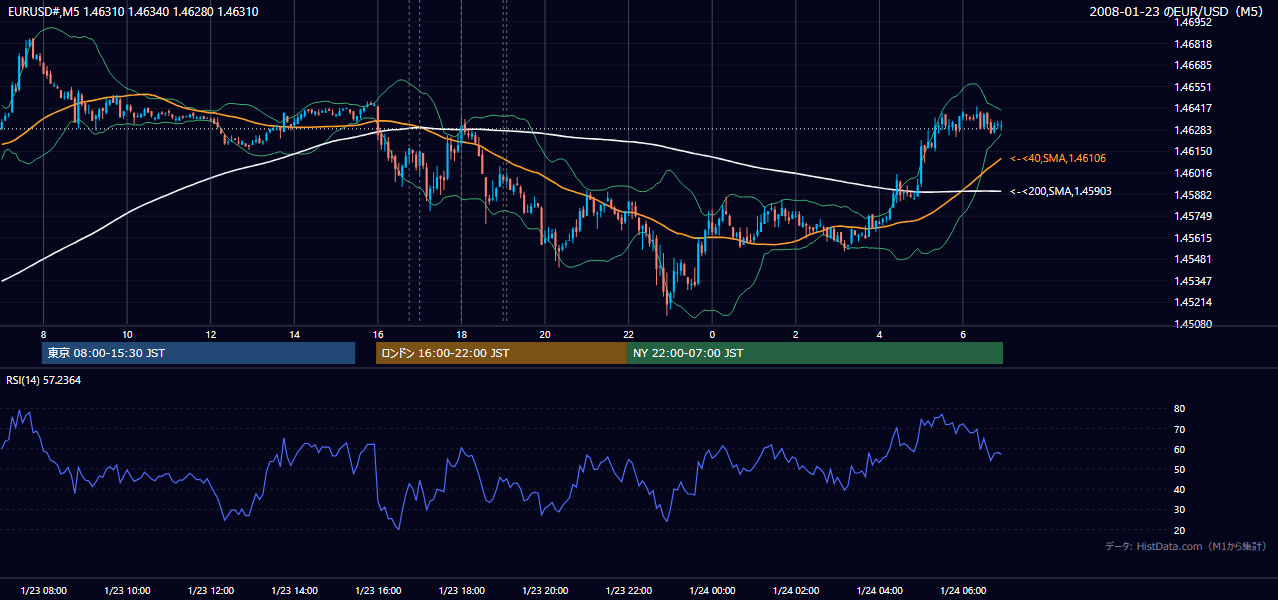
Task: Click the RSI(14) 57.2364 label
Action: click(43, 380)
